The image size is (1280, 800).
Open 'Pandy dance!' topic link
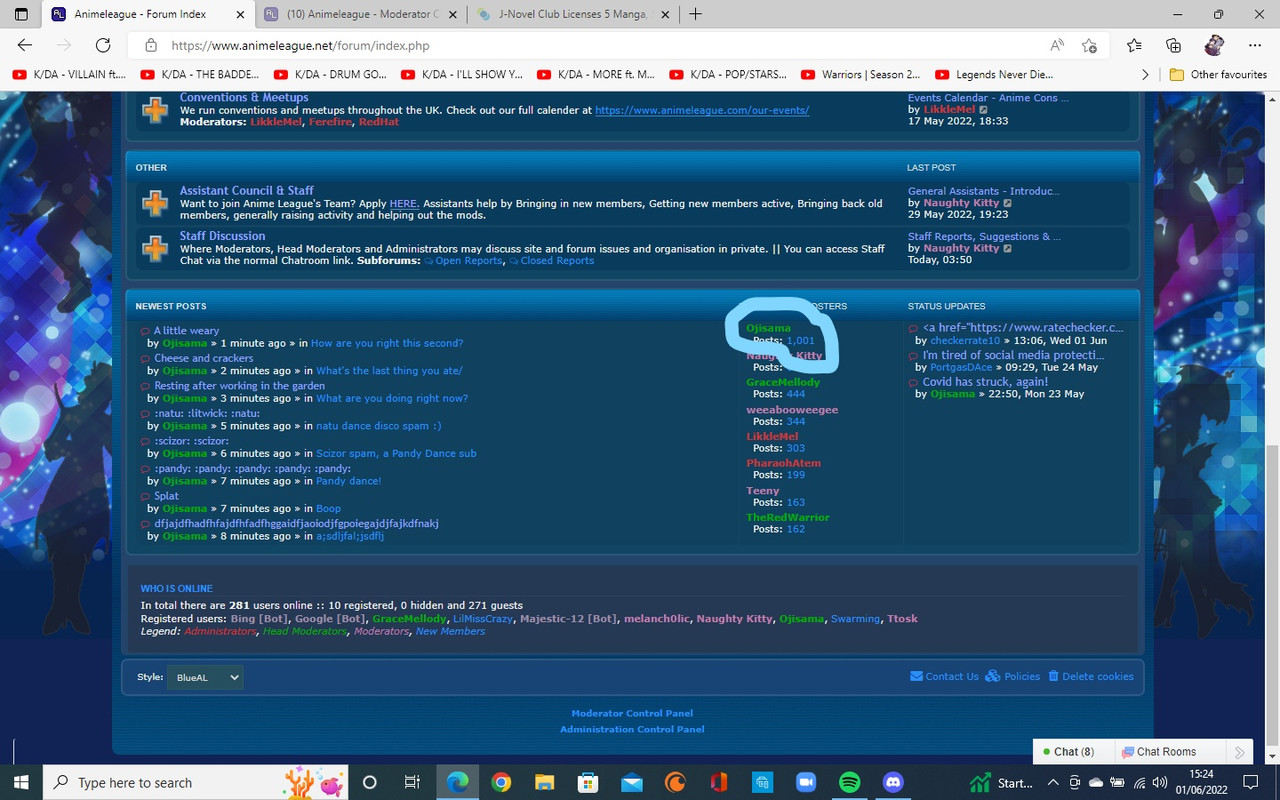point(349,481)
